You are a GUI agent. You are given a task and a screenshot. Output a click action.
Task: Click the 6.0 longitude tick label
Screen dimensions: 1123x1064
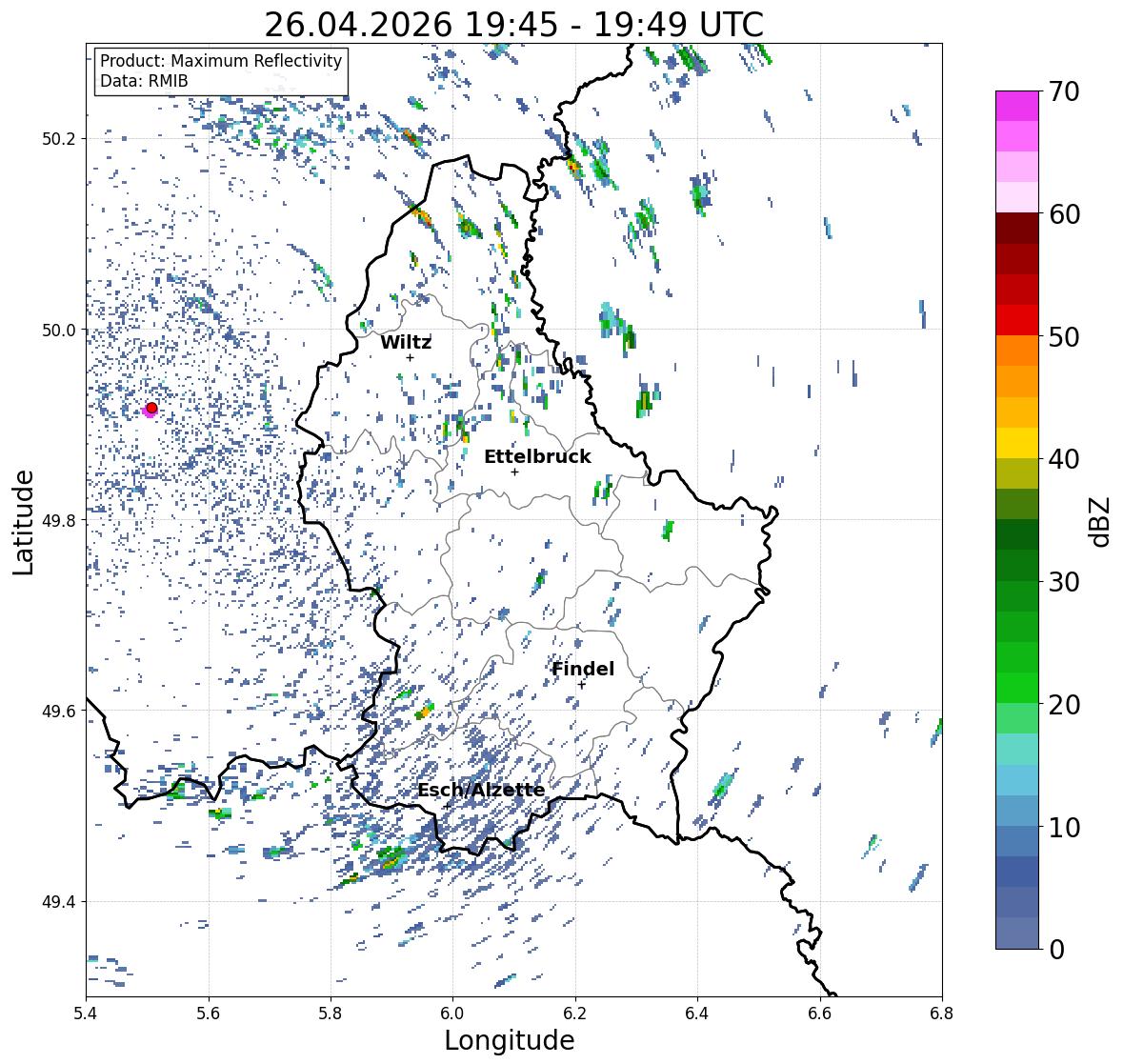pyautogui.click(x=452, y=1013)
